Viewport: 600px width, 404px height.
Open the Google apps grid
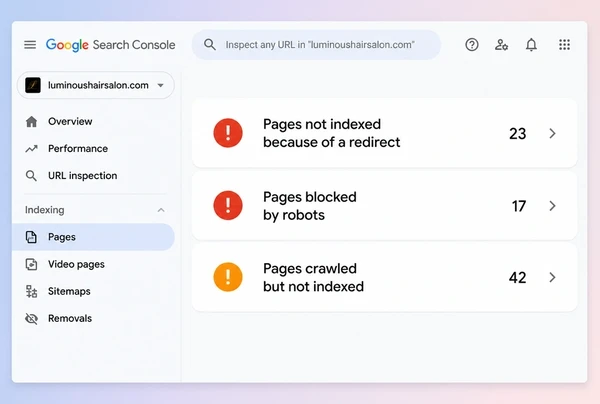(x=564, y=45)
